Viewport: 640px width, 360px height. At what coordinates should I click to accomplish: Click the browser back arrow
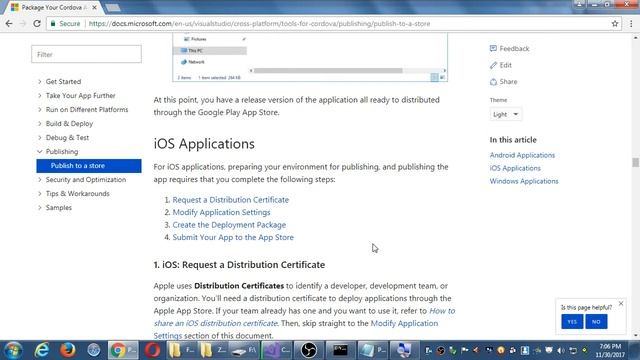pos(9,24)
